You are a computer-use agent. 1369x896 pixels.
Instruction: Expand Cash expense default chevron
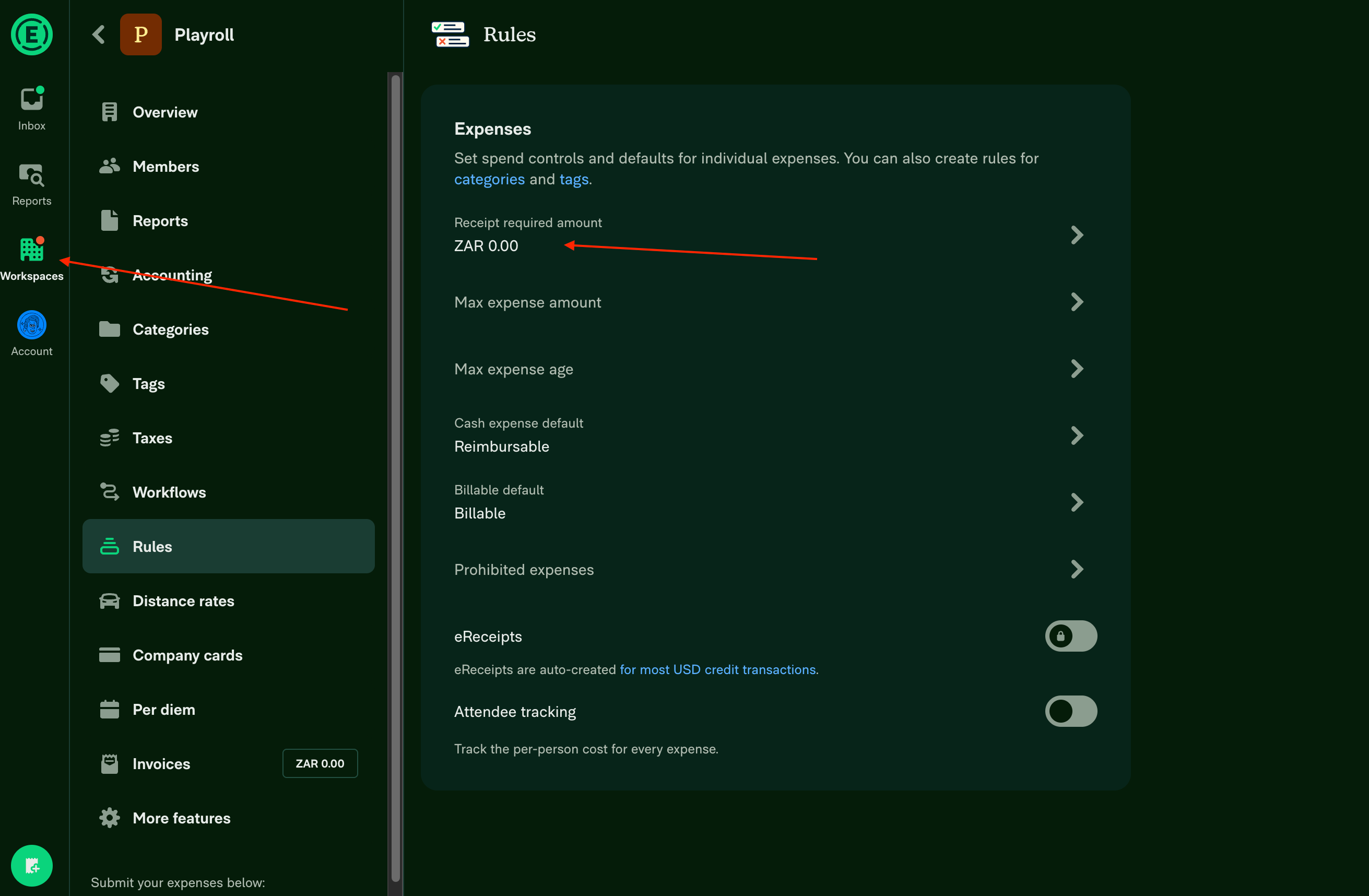pos(1077,435)
